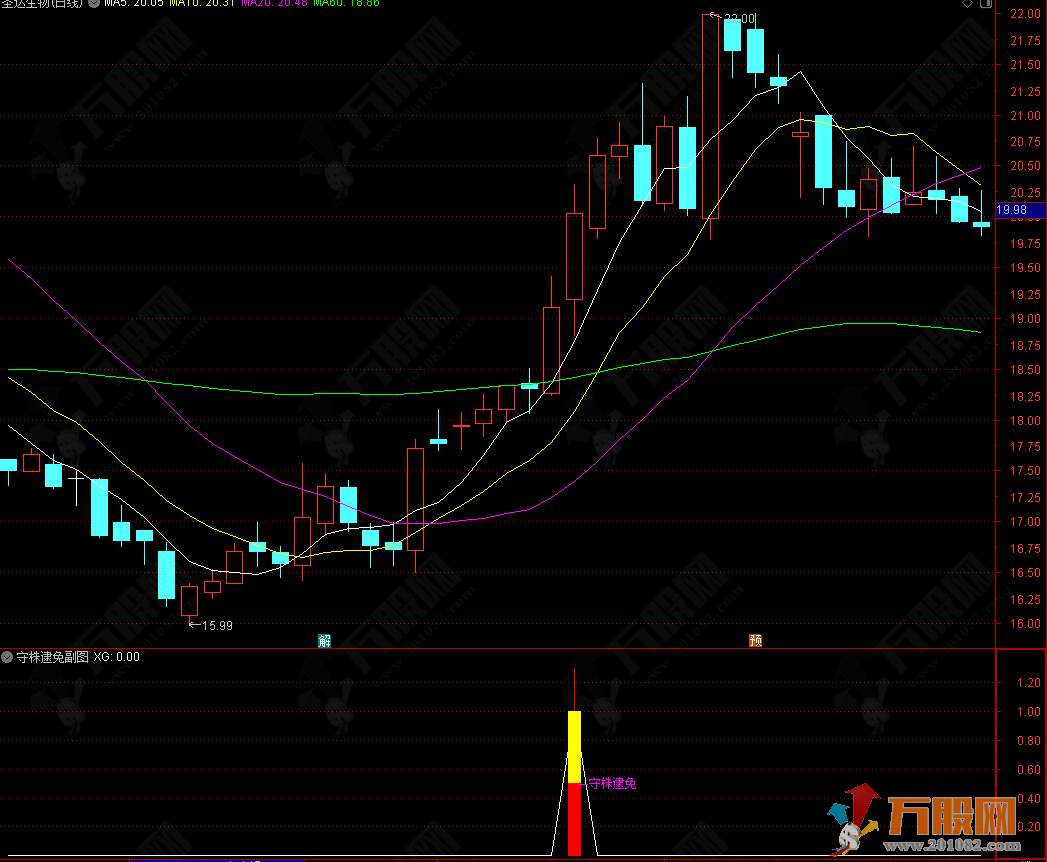The image size is (1047, 862).
Task: Click the 守株逮兔副图 indicator name
Action: [52, 657]
